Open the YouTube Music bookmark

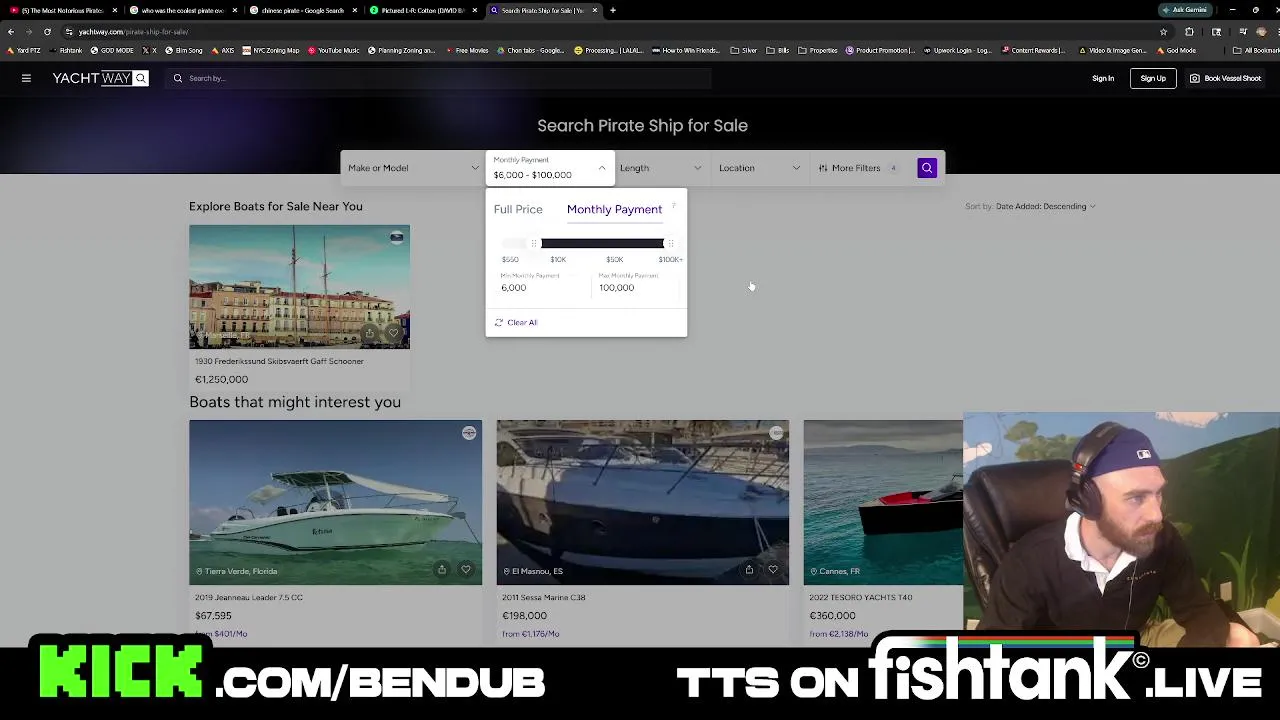click(334, 50)
